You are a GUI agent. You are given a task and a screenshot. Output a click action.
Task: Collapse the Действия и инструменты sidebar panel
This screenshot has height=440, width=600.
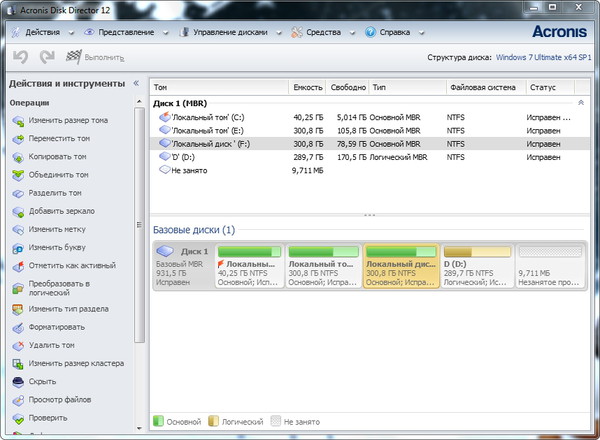136,83
